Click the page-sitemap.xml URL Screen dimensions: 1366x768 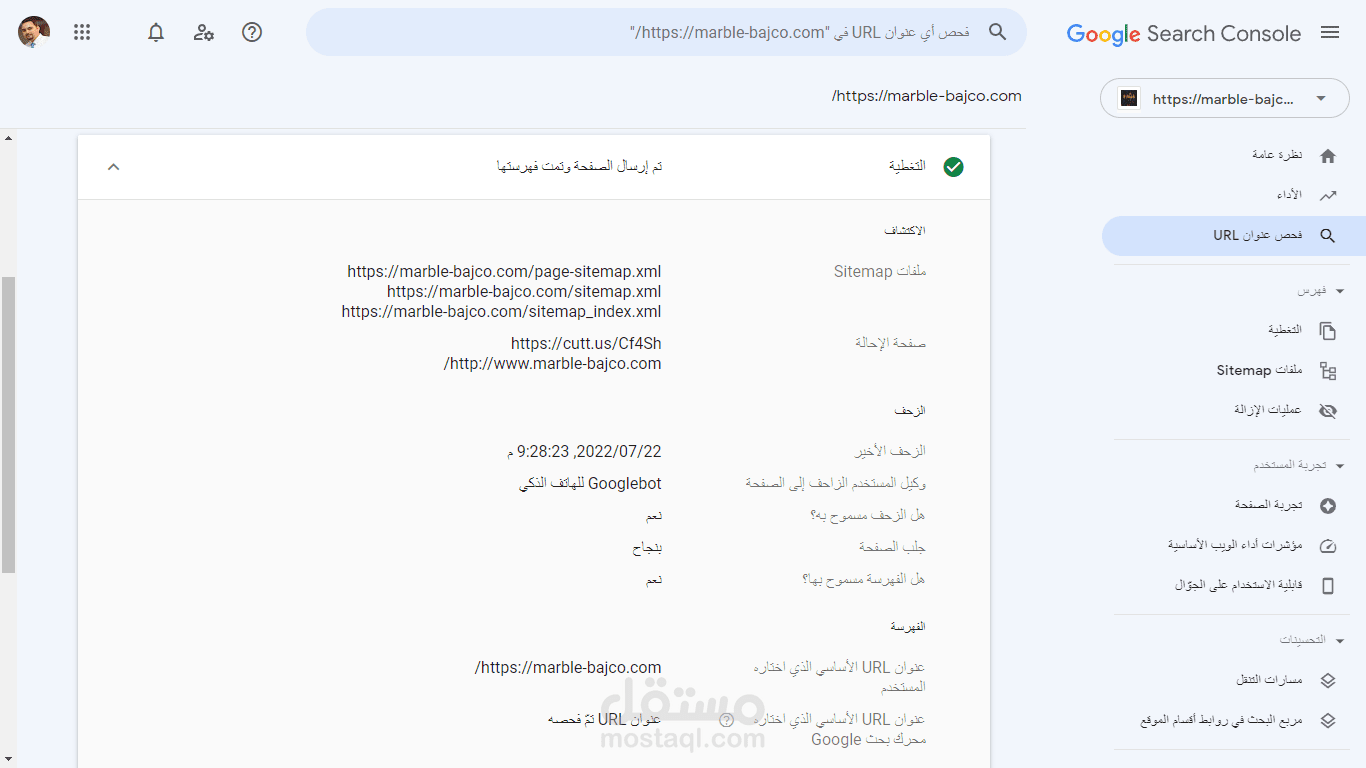coord(504,272)
